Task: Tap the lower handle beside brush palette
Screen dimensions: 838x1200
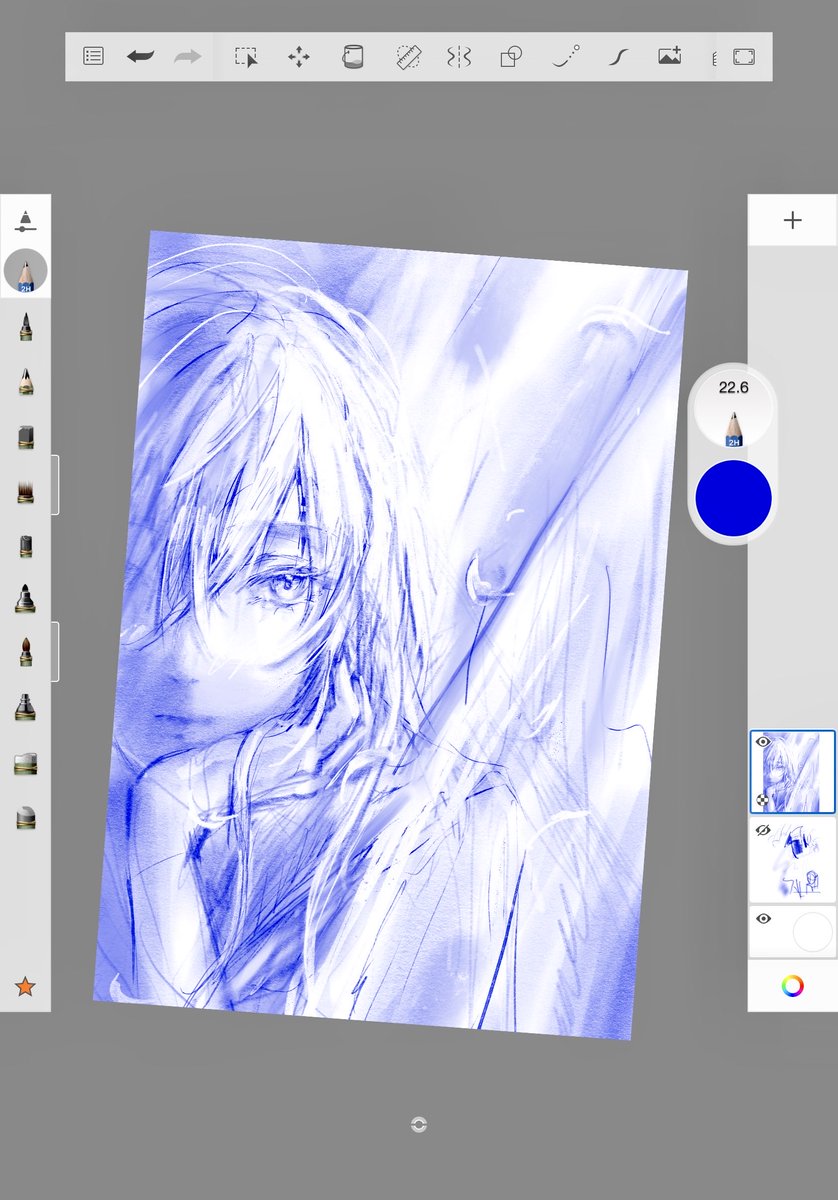Action: pos(55,652)
